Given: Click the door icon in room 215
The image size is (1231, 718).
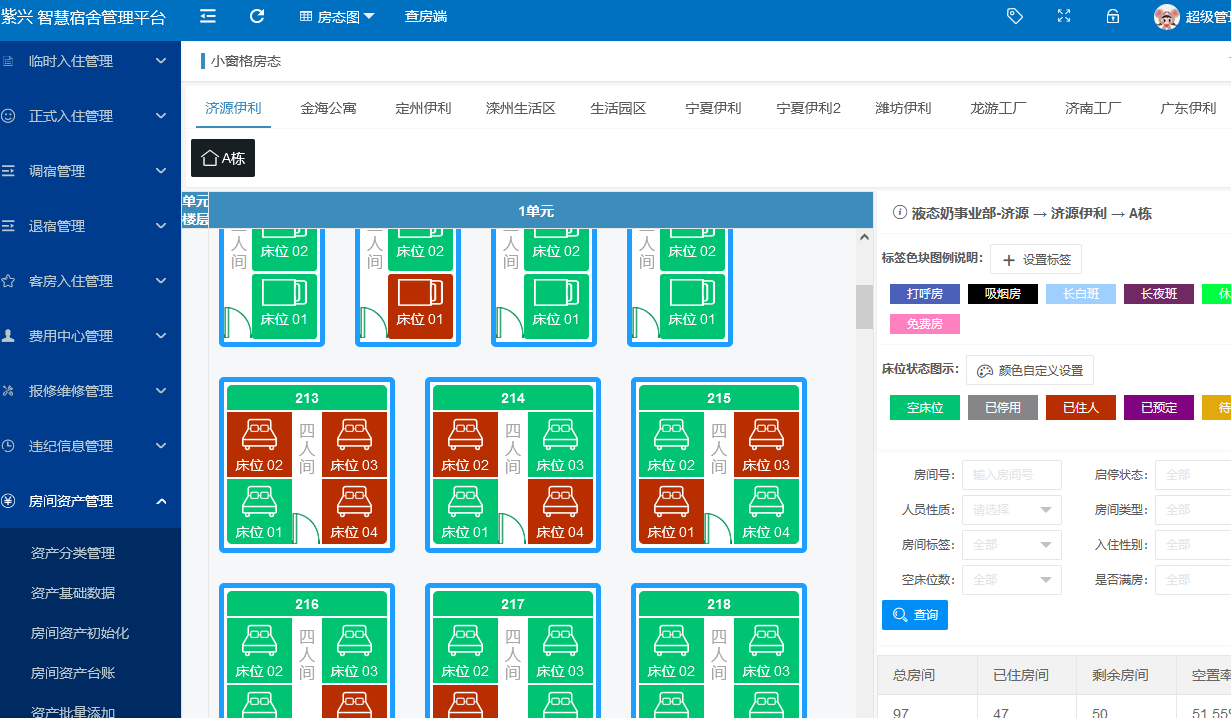Looking at the screenshot, I should pos(718,527).
